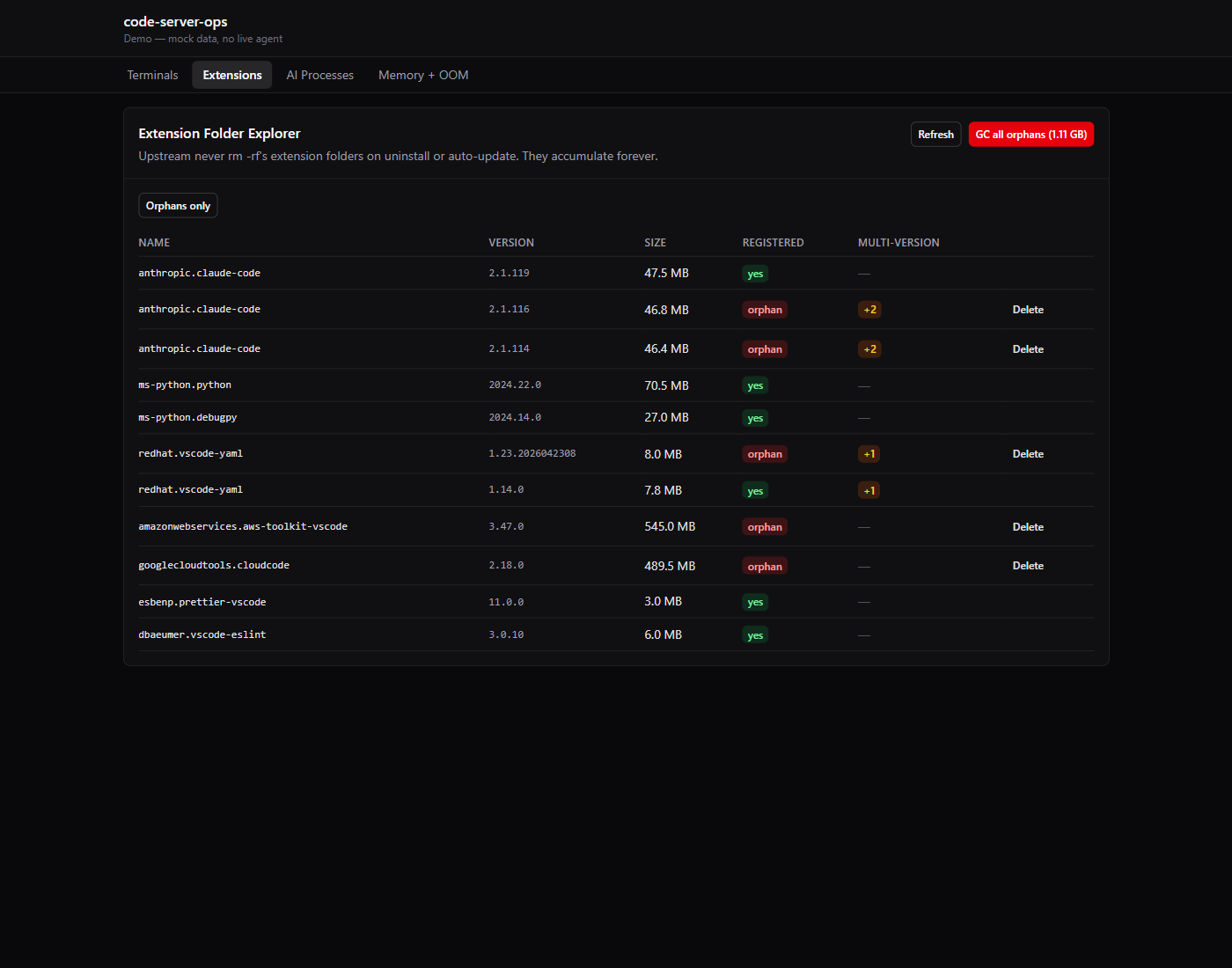Click the +2 badge in 2.1.114 row
The width and height of the screenshot is (1232, 968).
tap(869, 349)
